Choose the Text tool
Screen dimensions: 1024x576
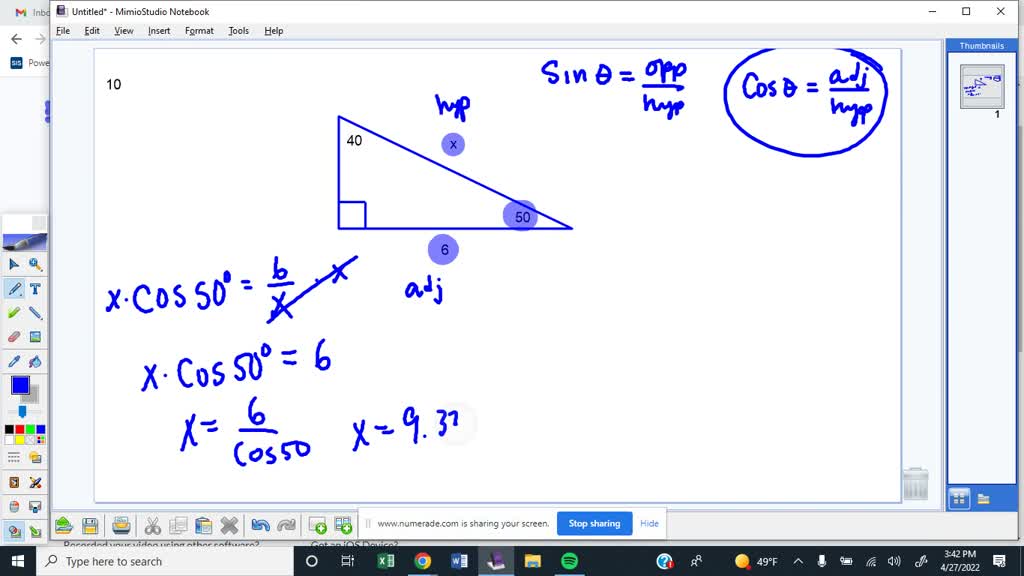pos(33,290)
